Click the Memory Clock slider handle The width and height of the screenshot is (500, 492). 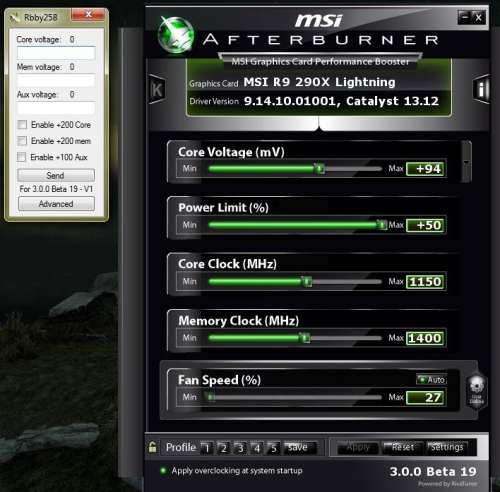[x=305, y=338]
